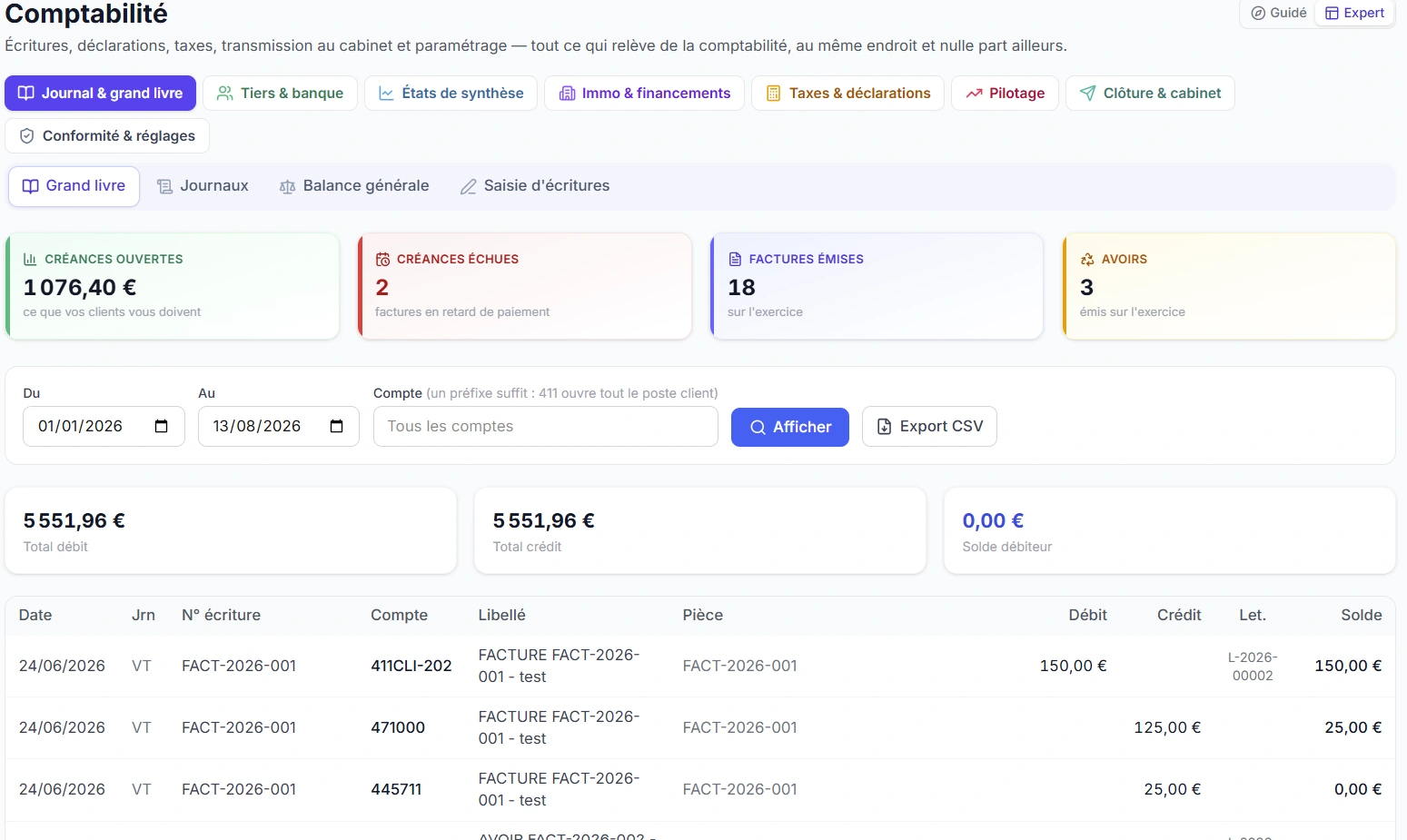Image resolution: width=1407 pixels, height=840 pixels.
Task: Click the 5 551,96 € Total débit value
Action: pyautogui.click(x=74, y=521)
